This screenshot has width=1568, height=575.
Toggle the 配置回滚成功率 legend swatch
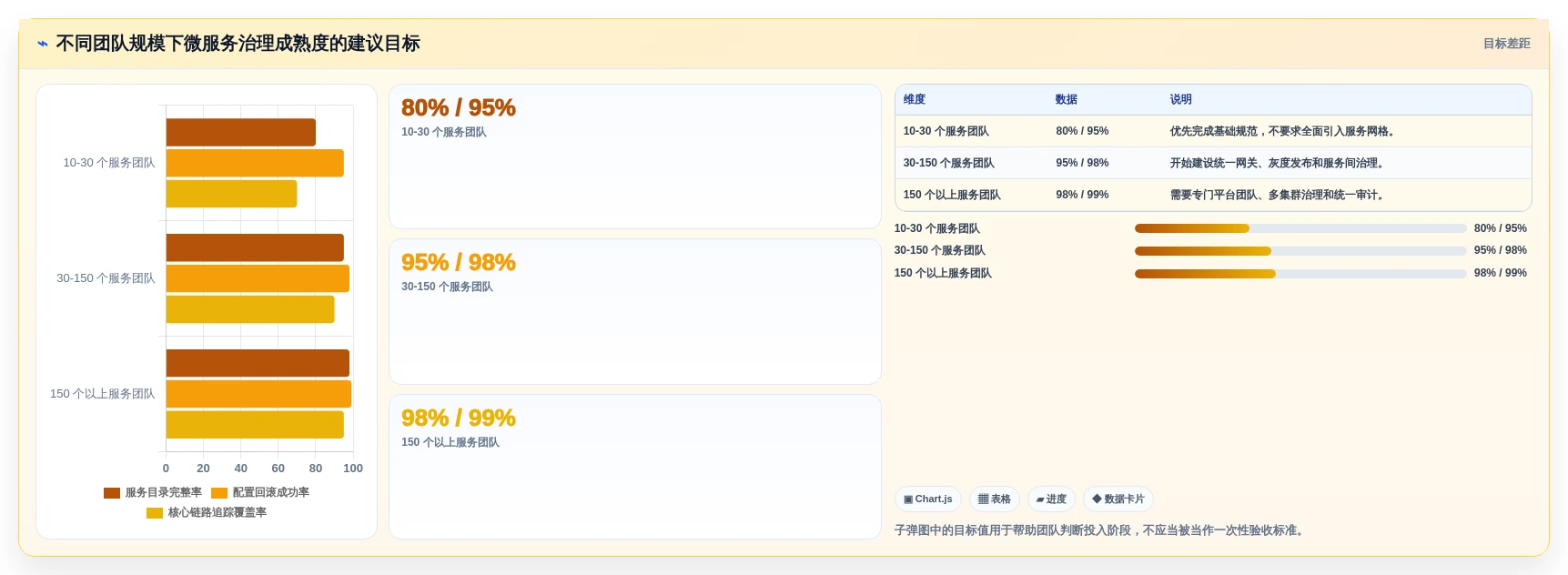point(219,493)
